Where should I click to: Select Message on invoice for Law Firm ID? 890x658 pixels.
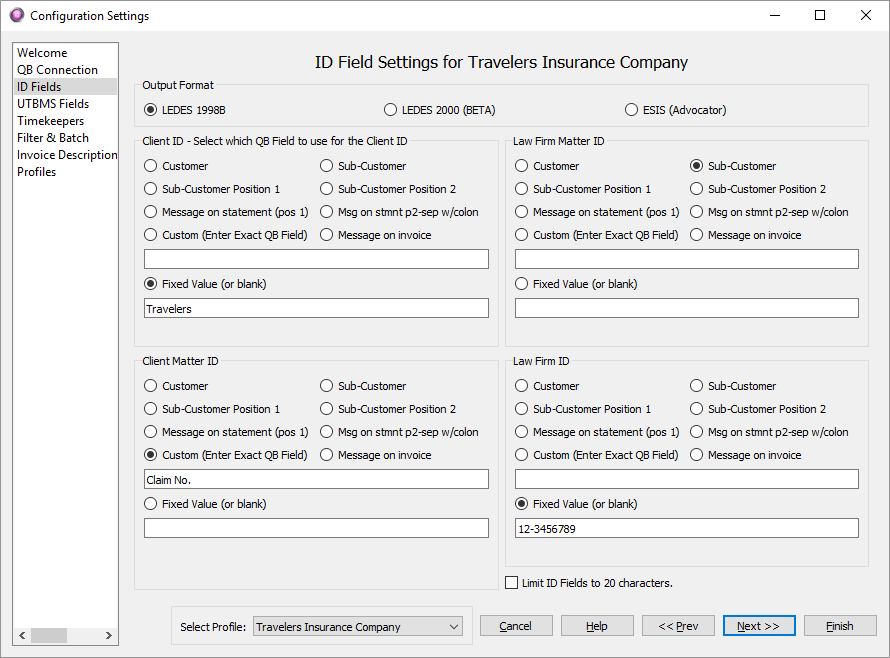coord(745,455)
